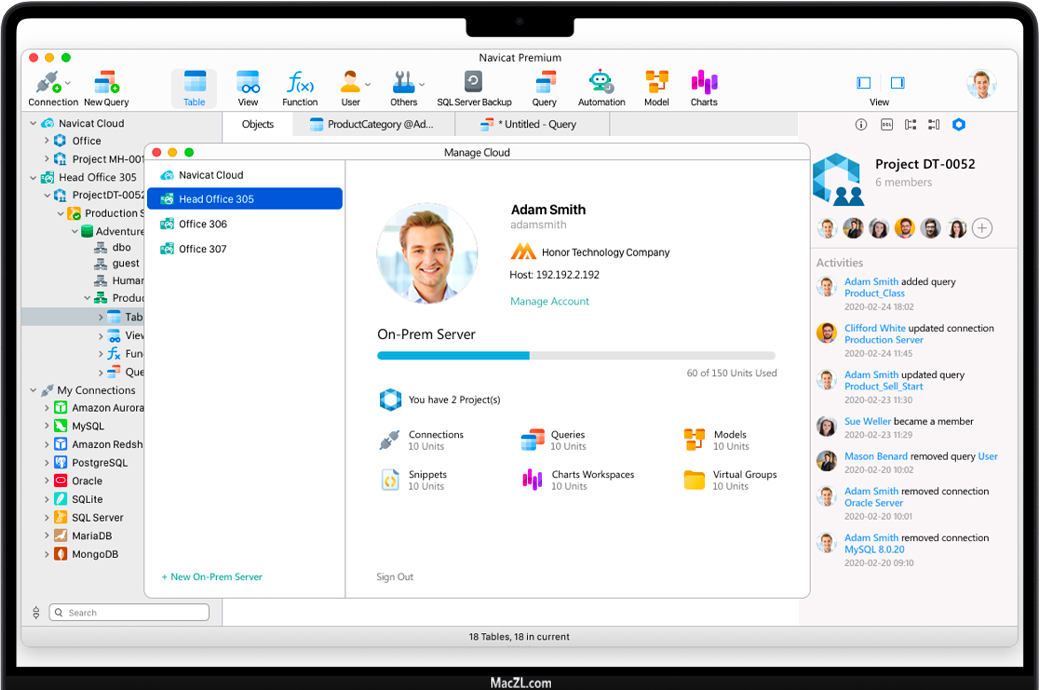This screenshot has height=690, width=1040.
Task: Collapse the My Connections group
Action: [x=33, y=391]
